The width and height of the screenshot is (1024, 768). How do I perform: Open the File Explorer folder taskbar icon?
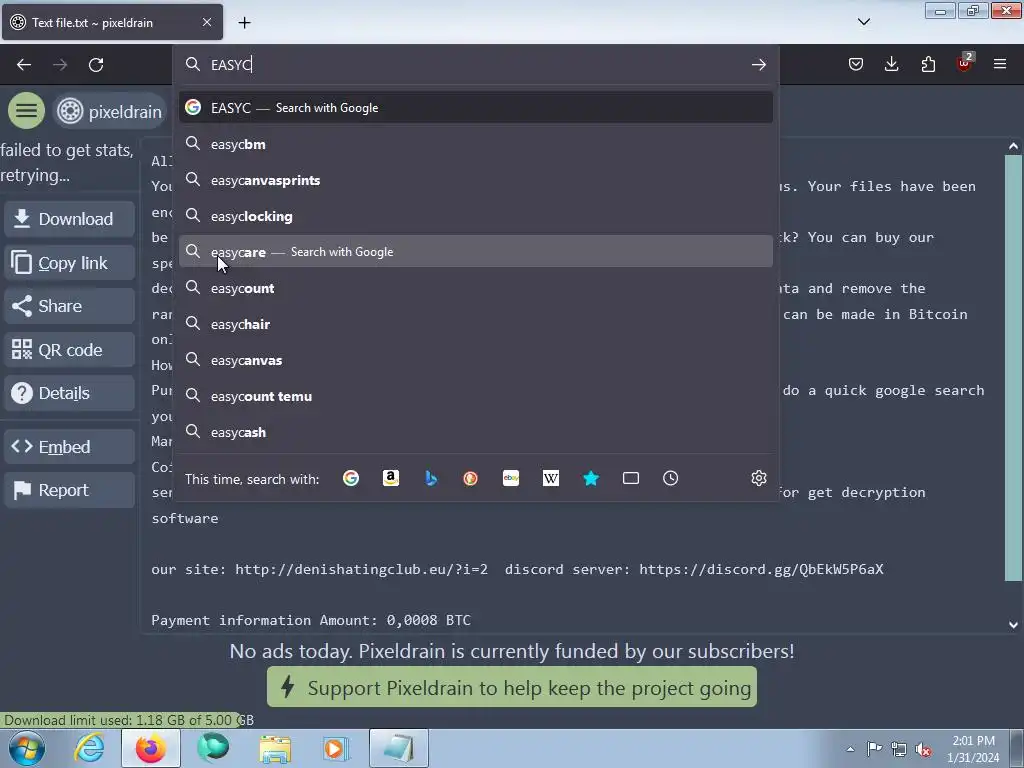pos(276,748)
